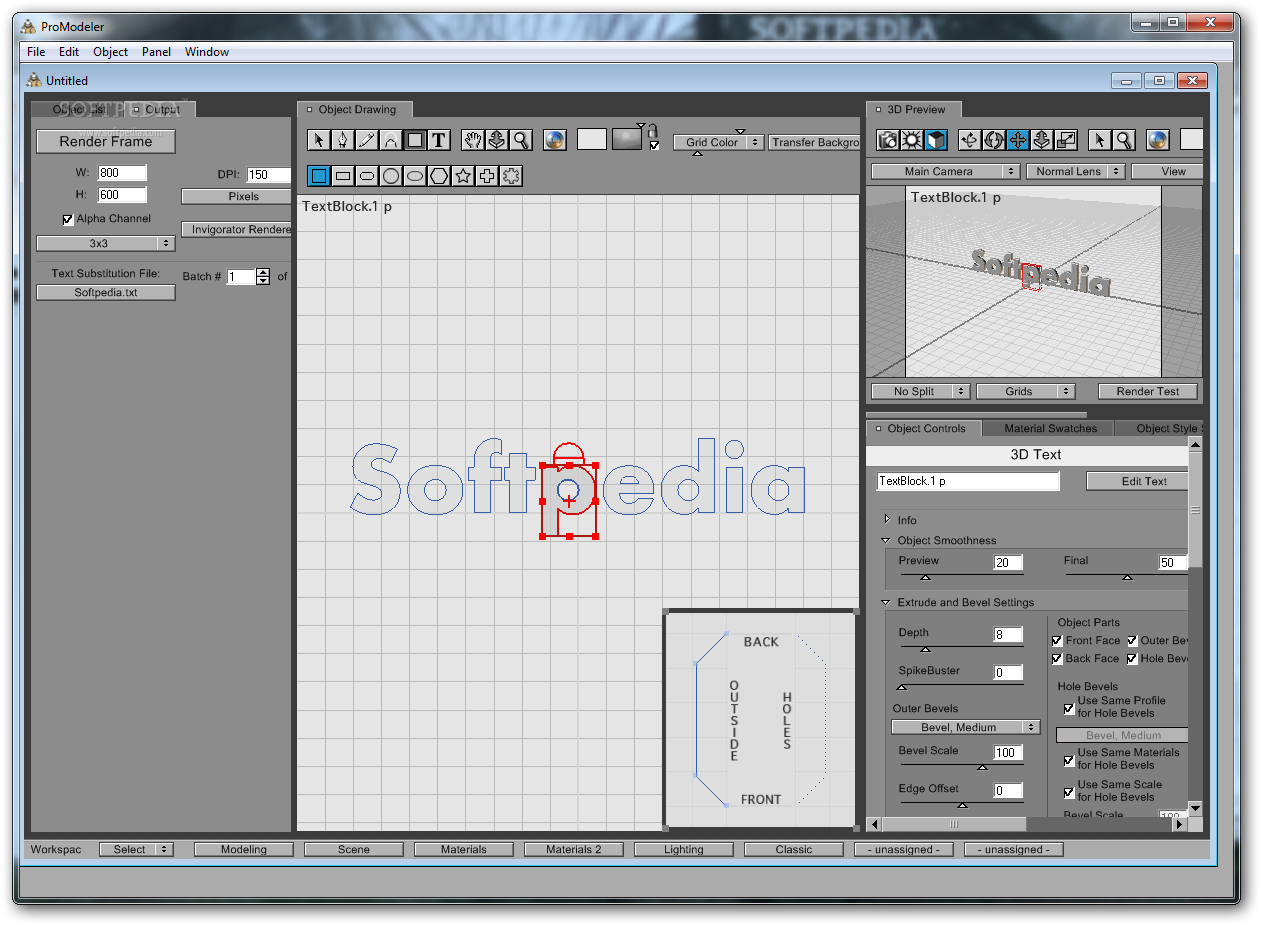Select the magnifier zoom tool in 3D Preview
The height and width of the screenshot is (925, 1261).
1125,140
